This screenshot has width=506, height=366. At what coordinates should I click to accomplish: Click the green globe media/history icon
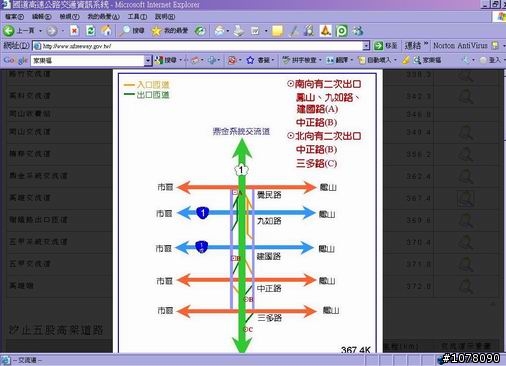[x=200, y=31]
